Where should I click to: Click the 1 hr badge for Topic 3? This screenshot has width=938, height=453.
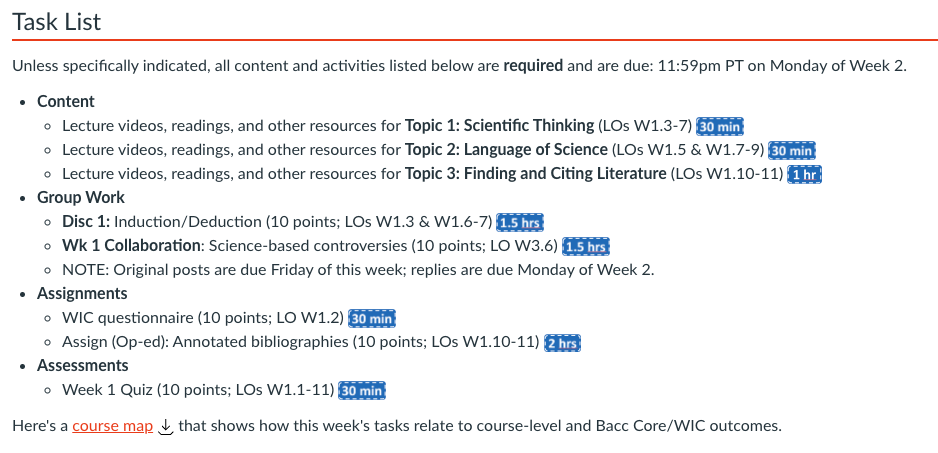(805, 174)
